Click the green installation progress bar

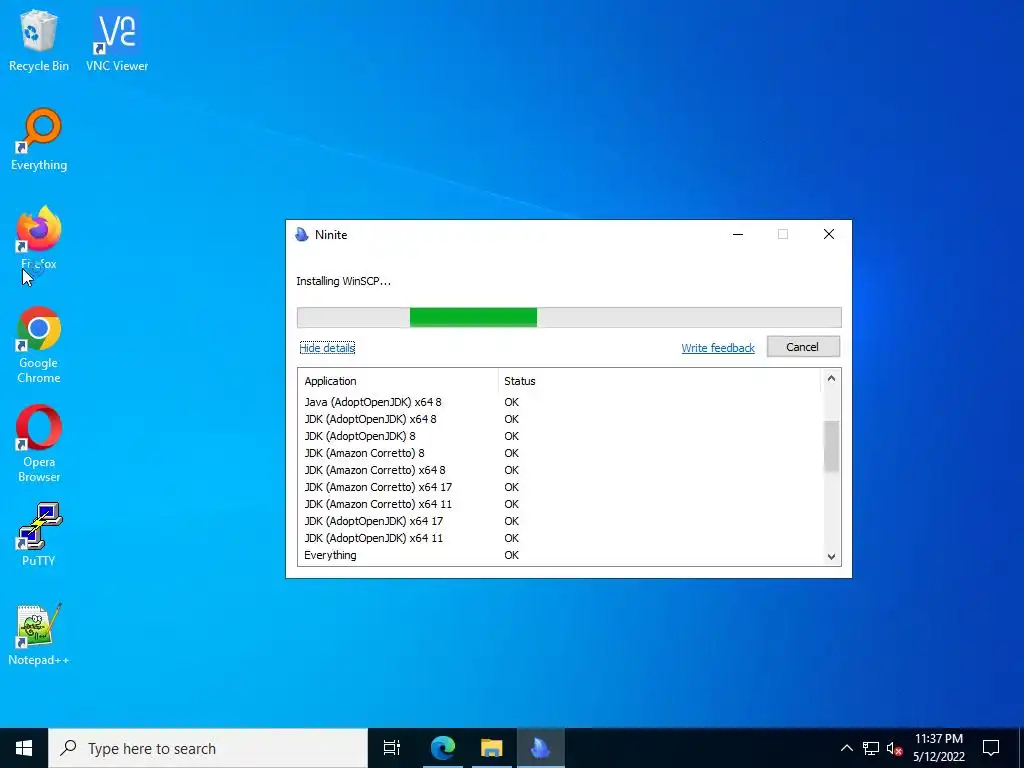[473, 317]
